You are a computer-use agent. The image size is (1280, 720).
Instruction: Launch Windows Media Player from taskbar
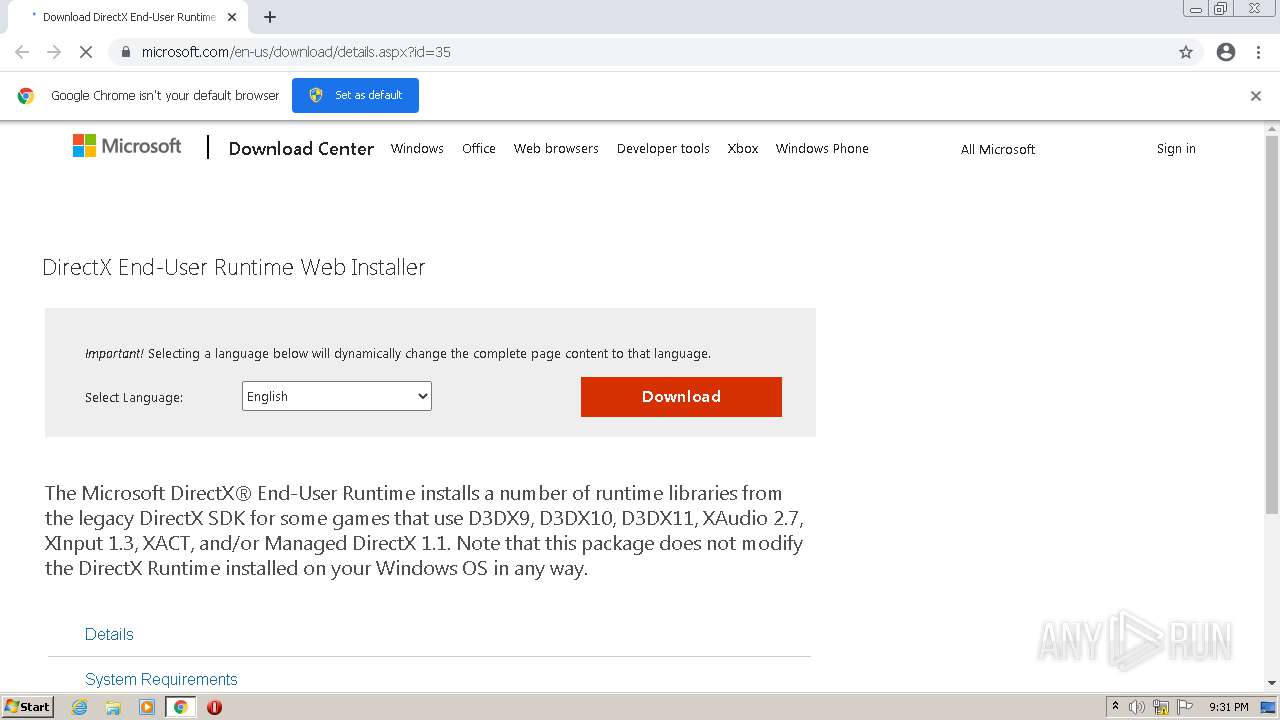point(147,707)
